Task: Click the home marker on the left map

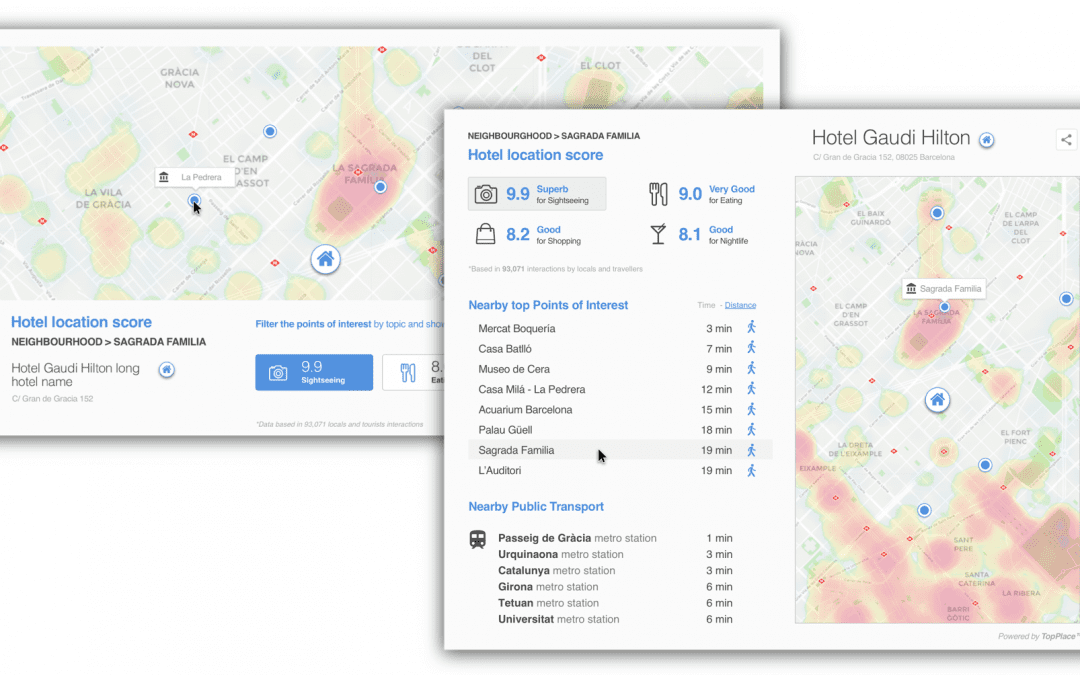Action: pyautogui.click(x=325, y=259)
